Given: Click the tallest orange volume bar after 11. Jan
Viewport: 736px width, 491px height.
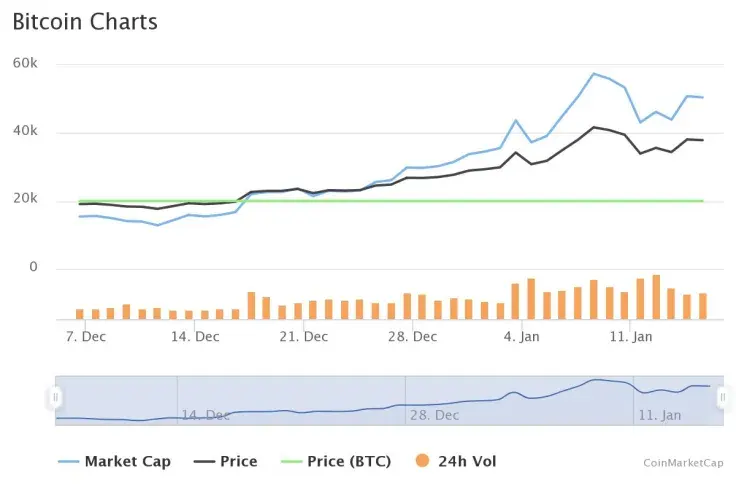Looking at the screenshot, I should (x=656, y=297).
